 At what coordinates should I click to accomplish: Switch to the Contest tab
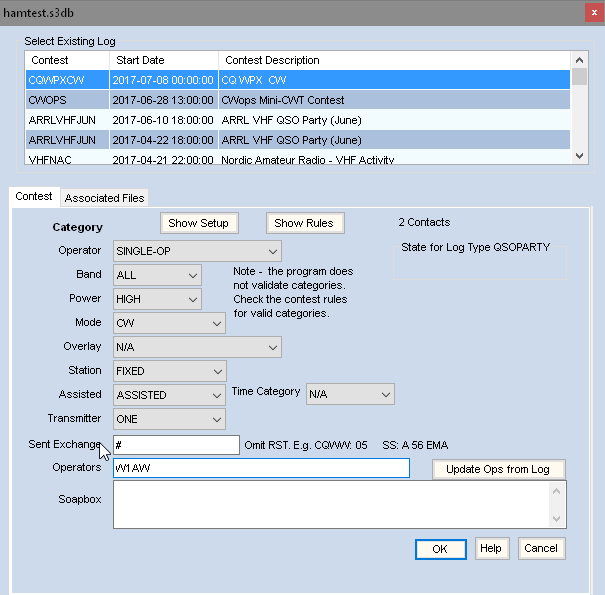34,196
